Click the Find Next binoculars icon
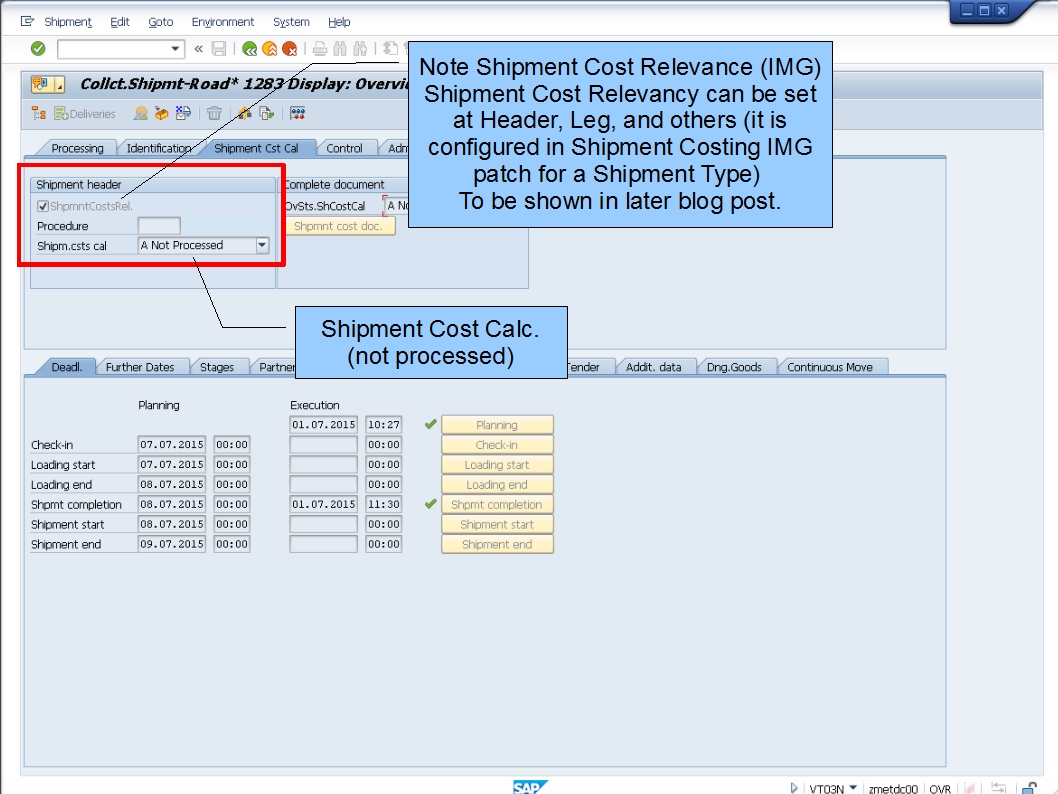The height and width of the screenshot is (794, 1058). pos(360,49)
